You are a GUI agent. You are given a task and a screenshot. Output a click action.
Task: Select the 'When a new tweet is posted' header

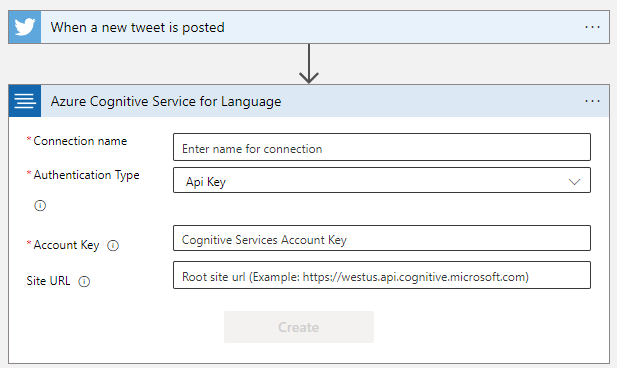[309, 27]
